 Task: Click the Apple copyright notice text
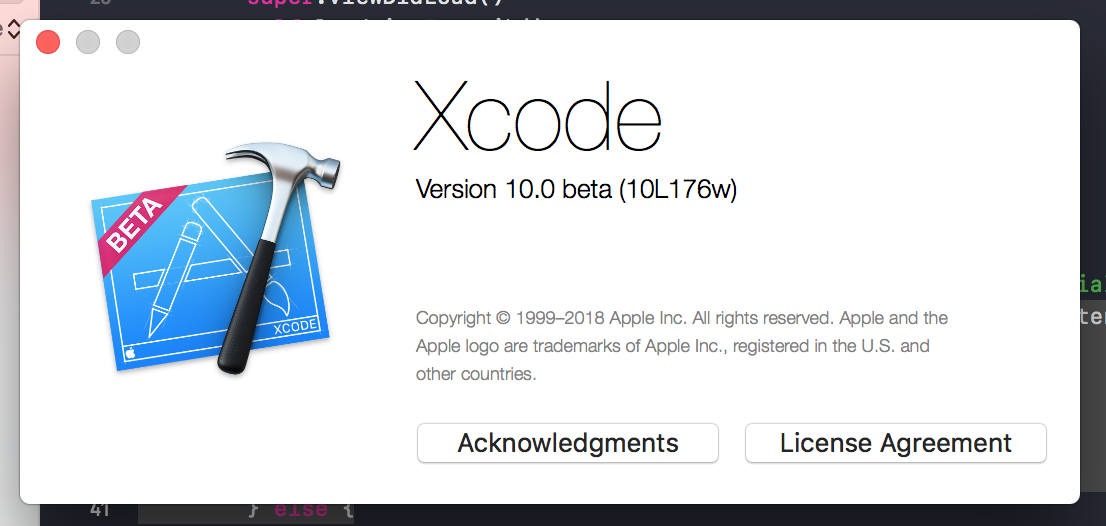[x=681, y=346]
